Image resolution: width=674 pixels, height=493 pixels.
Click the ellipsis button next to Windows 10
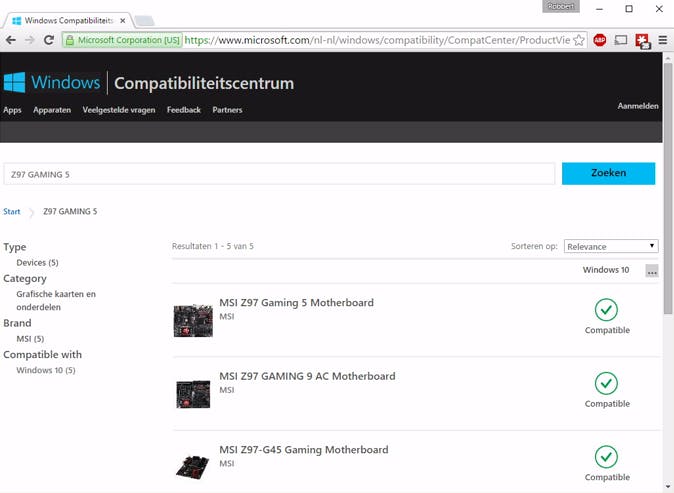click(x=652, y=271)
